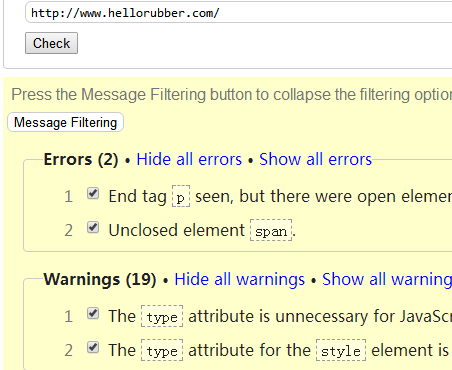Click the Check button

(x=51, y=43)
